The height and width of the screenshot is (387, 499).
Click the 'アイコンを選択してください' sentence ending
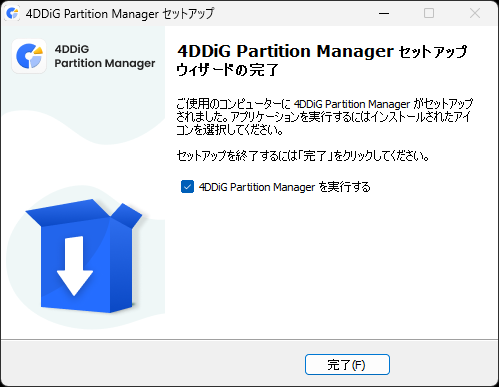click(x=230, y=130)
